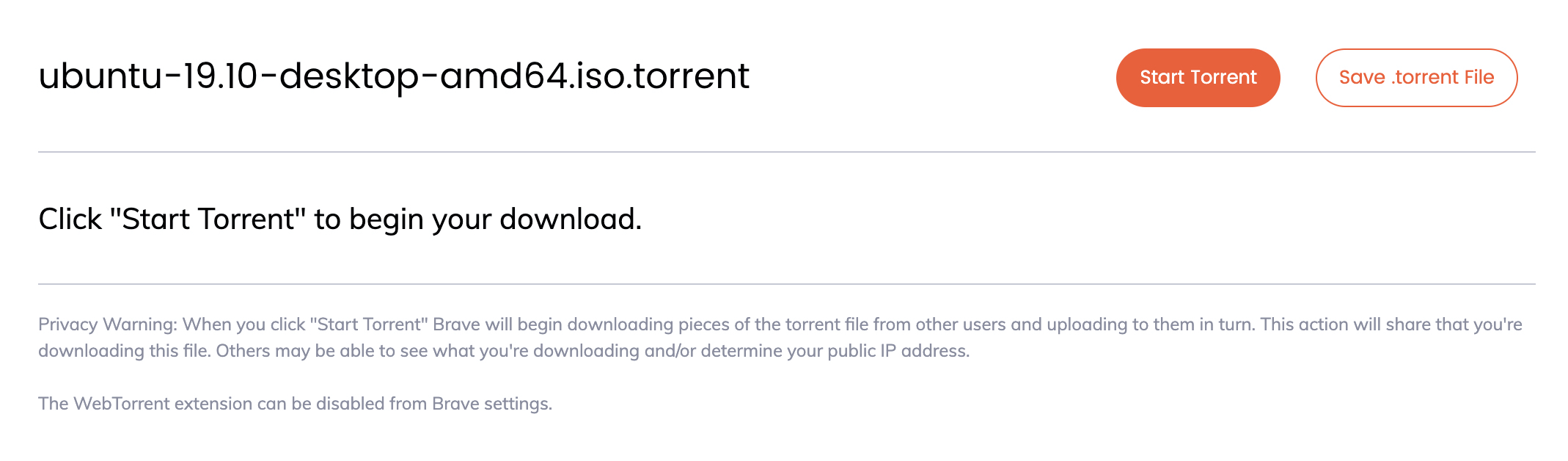This screenshot has width=1568, height=461.
Task: Click the Start Torrent button
Action: tap(1198, 78)
